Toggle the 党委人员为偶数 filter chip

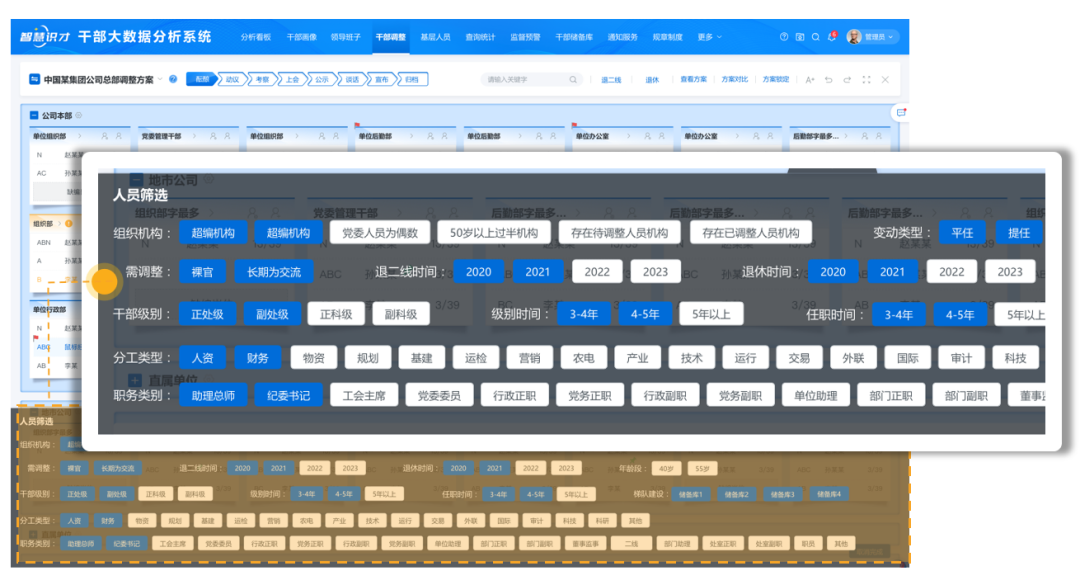coord(378,233)
